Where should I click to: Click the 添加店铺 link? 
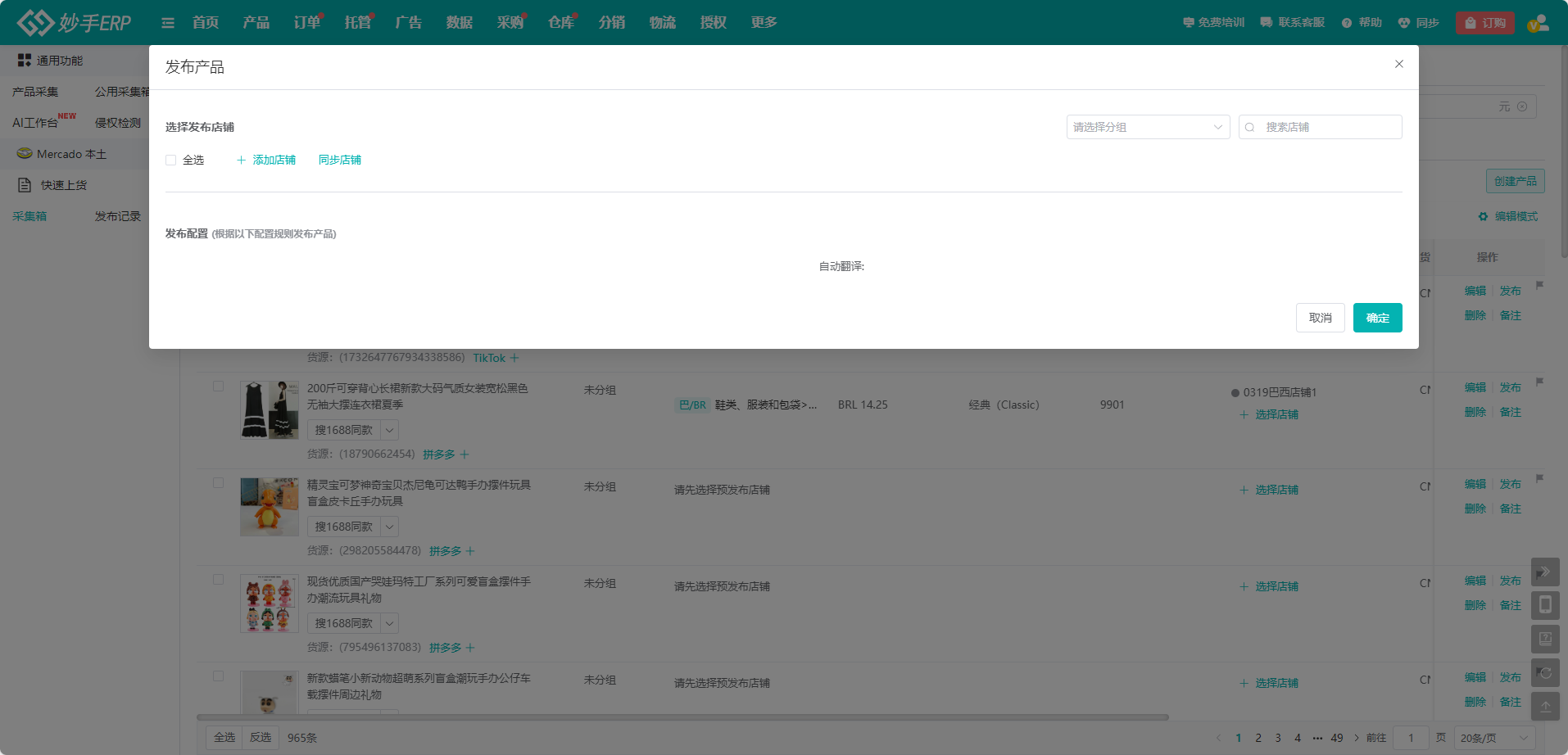(x=266, y=160)
